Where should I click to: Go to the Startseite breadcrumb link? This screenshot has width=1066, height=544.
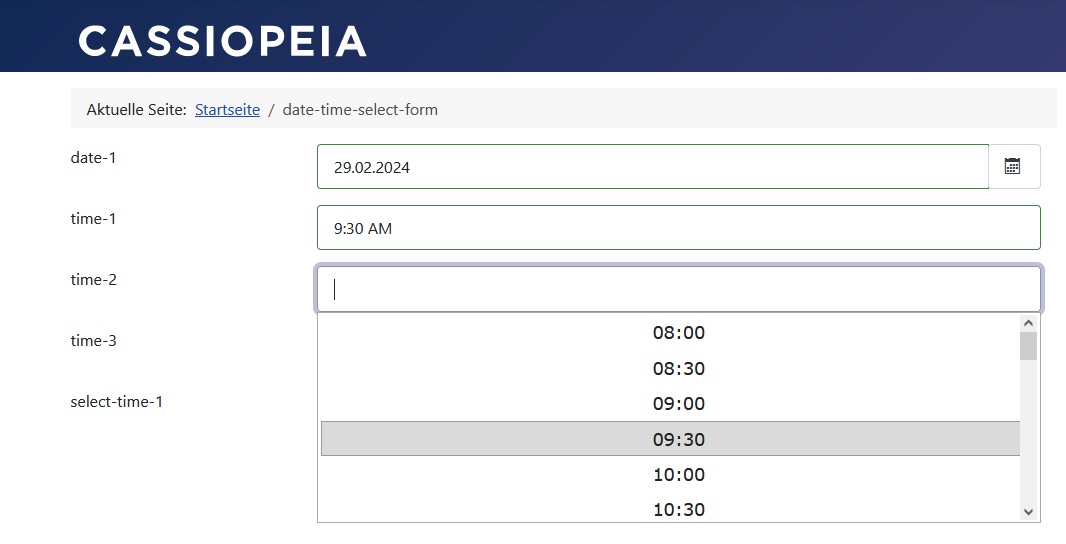(227, 110)
